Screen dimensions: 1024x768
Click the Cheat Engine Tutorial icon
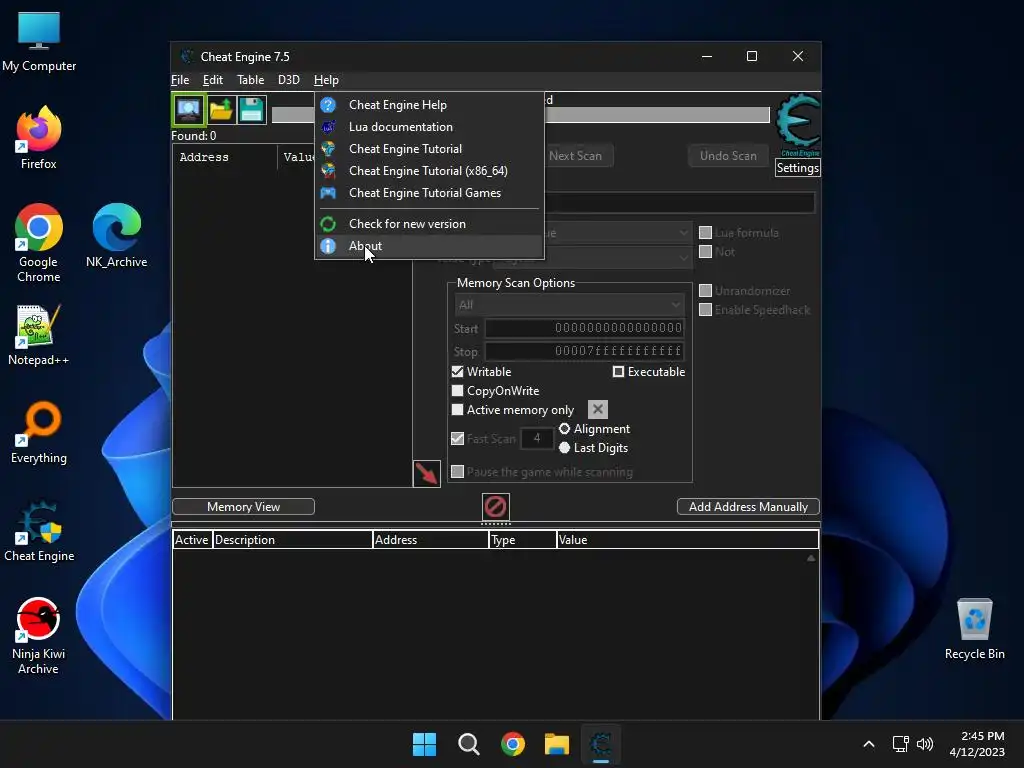pyautogui.click(x=328, y=149)
